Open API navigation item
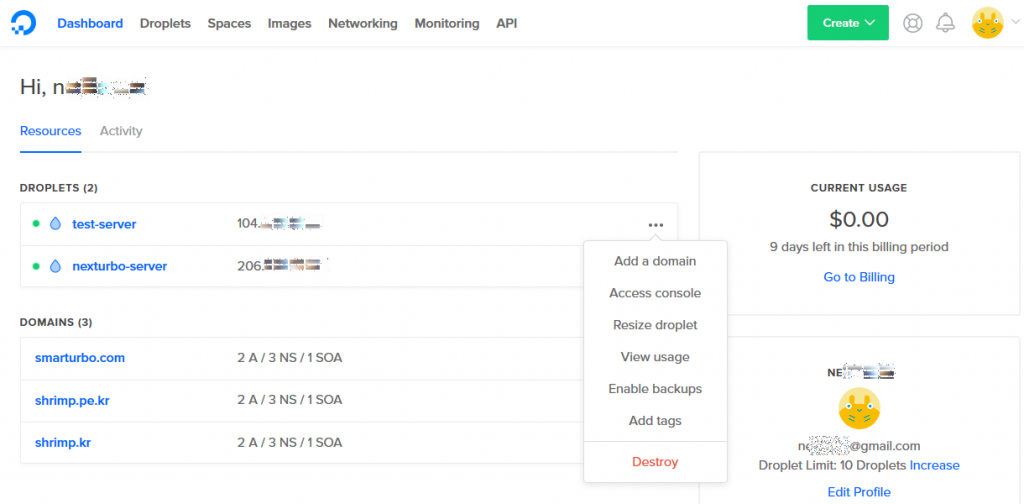This screenshot has height=504, width=1024. 507,24
